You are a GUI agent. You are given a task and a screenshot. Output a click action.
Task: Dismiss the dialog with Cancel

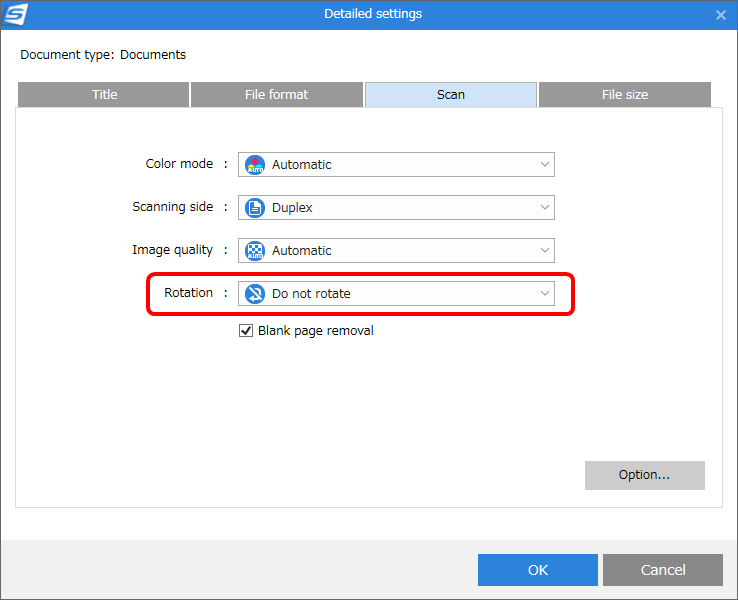tap(663, 570)
